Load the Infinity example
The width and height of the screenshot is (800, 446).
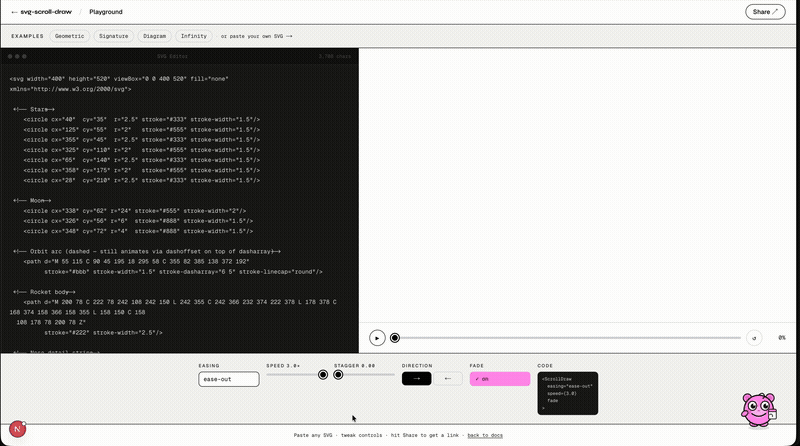(194, 36)
